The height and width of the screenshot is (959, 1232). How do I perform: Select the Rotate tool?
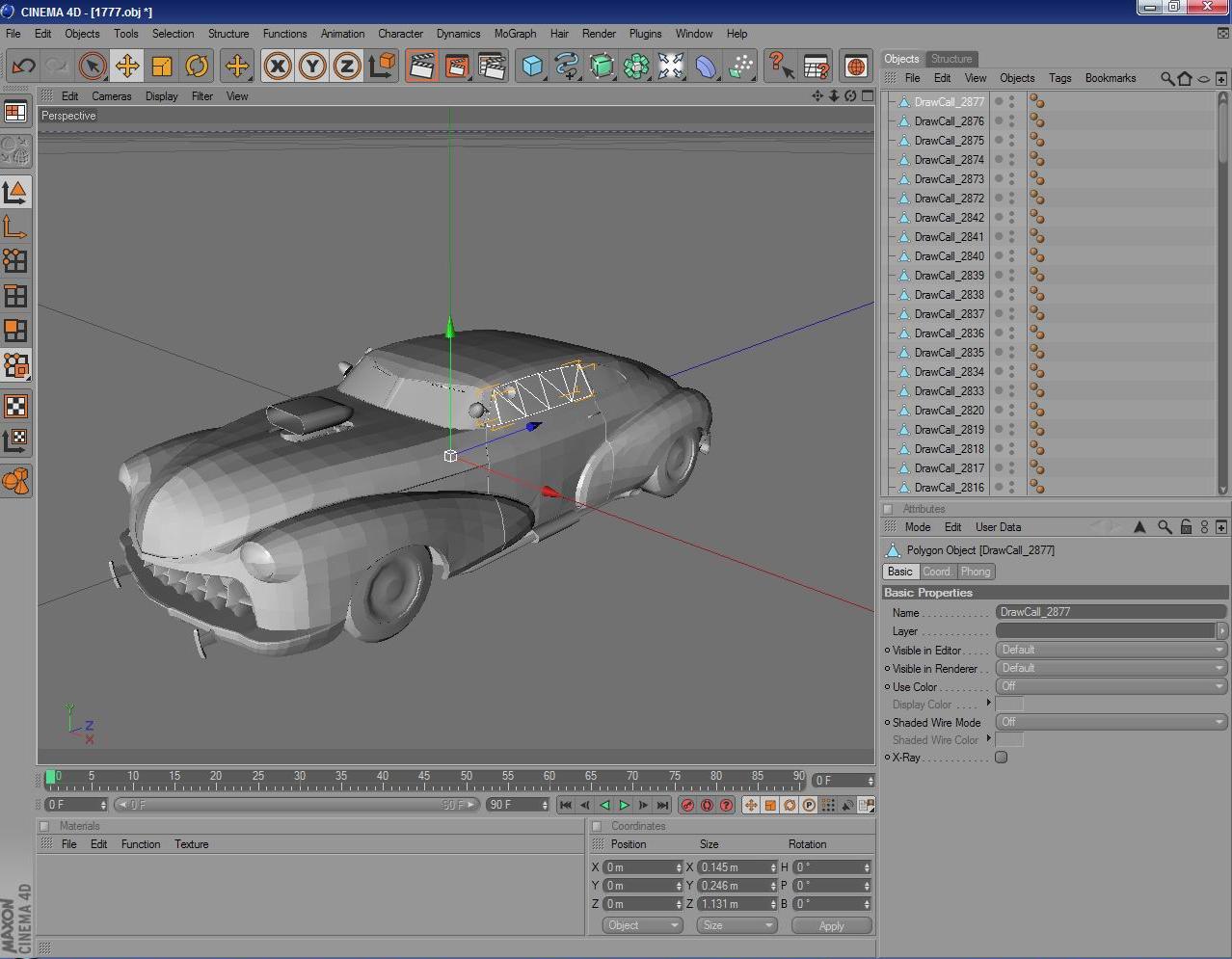(x=197, y=66)
